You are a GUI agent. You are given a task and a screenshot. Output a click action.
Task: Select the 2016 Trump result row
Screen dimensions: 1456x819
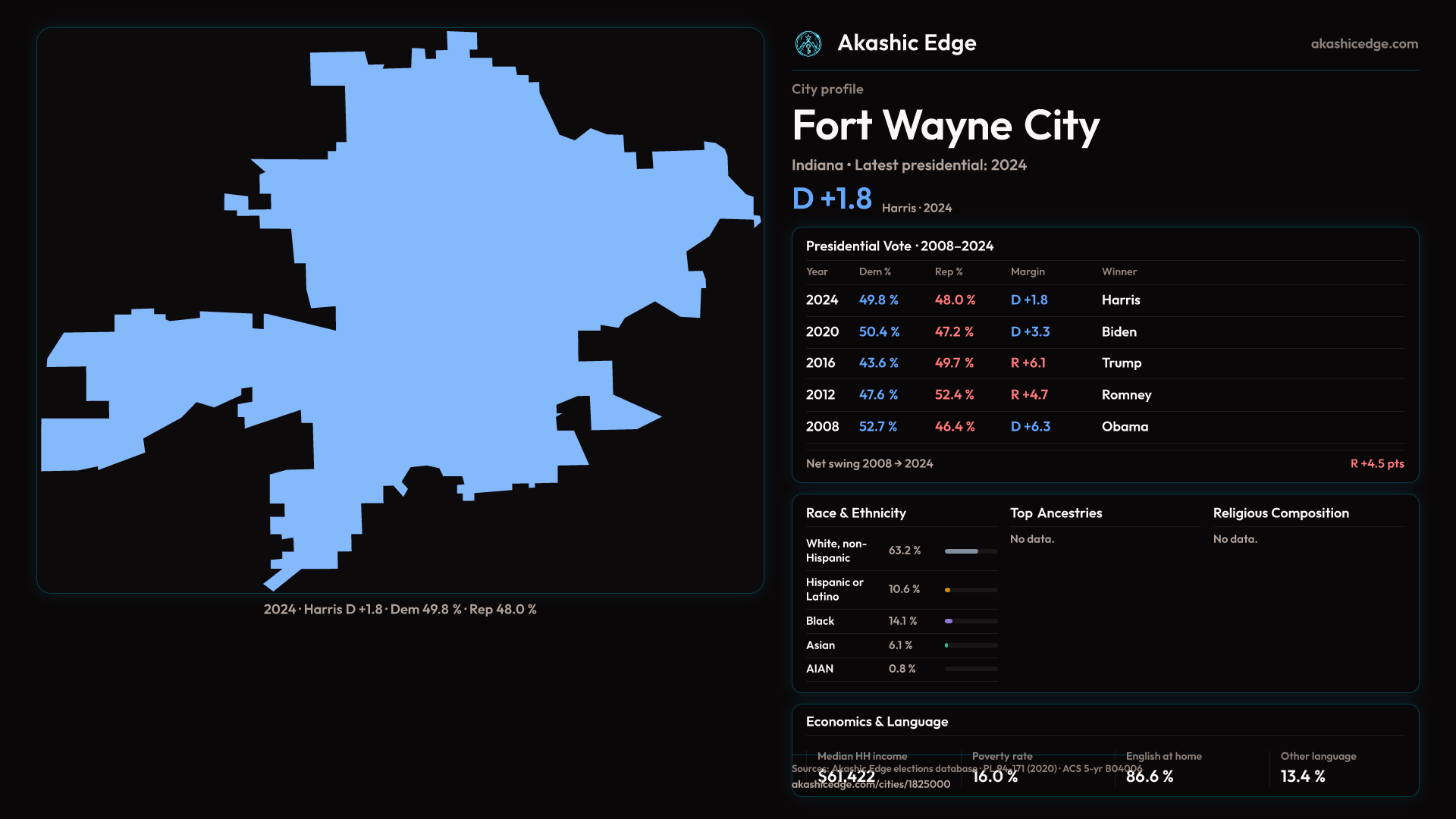click(1104, 363)
